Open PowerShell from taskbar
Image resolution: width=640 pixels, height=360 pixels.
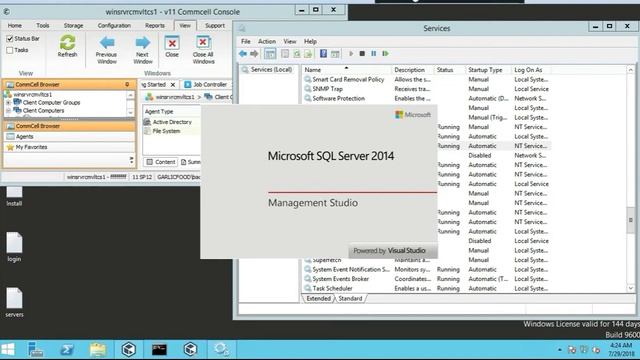67,349
